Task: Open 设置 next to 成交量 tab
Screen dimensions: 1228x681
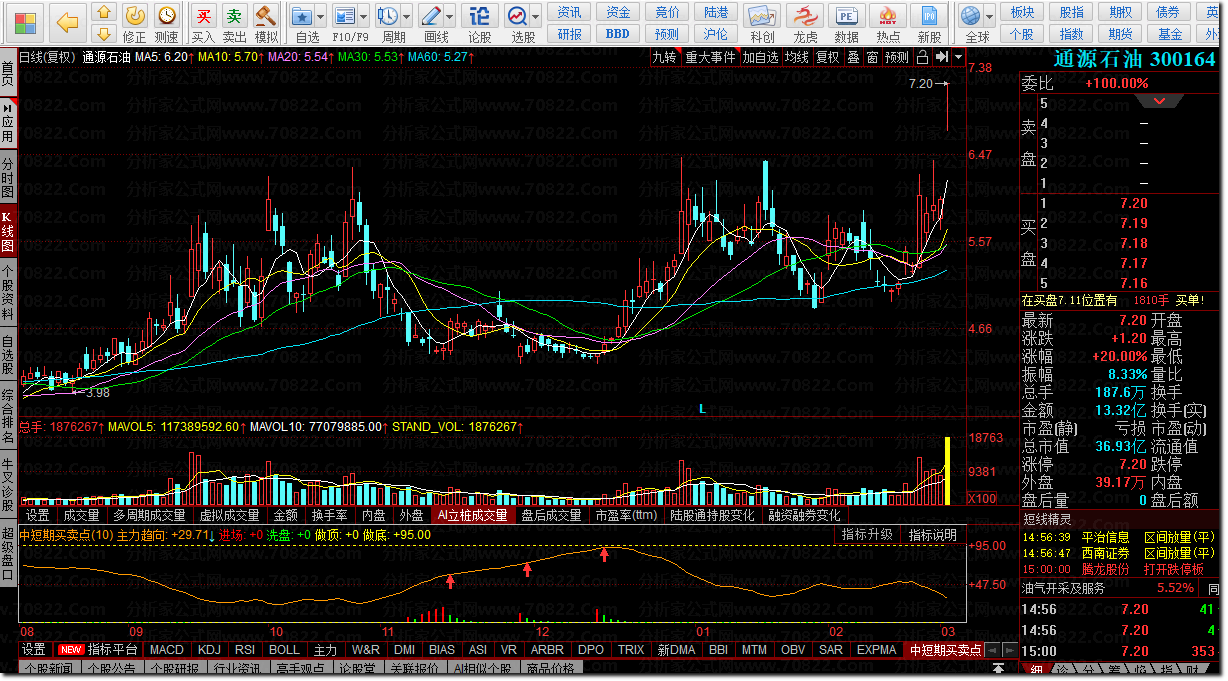Action: 38,516
